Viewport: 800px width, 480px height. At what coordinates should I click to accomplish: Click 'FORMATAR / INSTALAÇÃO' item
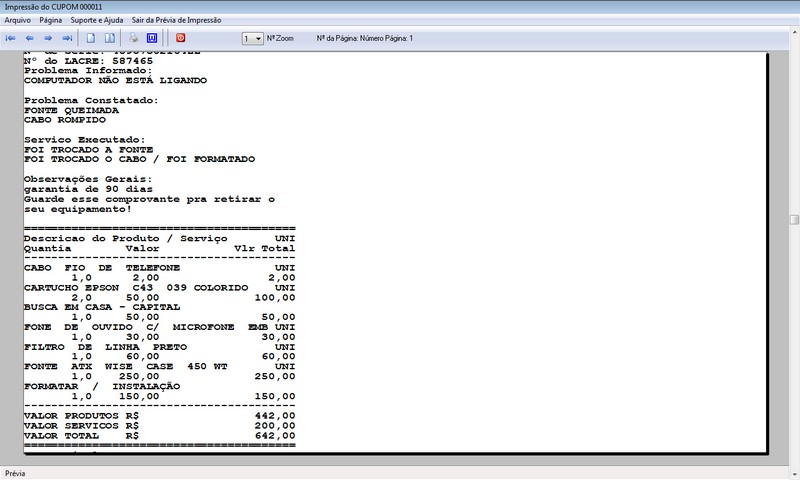[x=102, y=386]
